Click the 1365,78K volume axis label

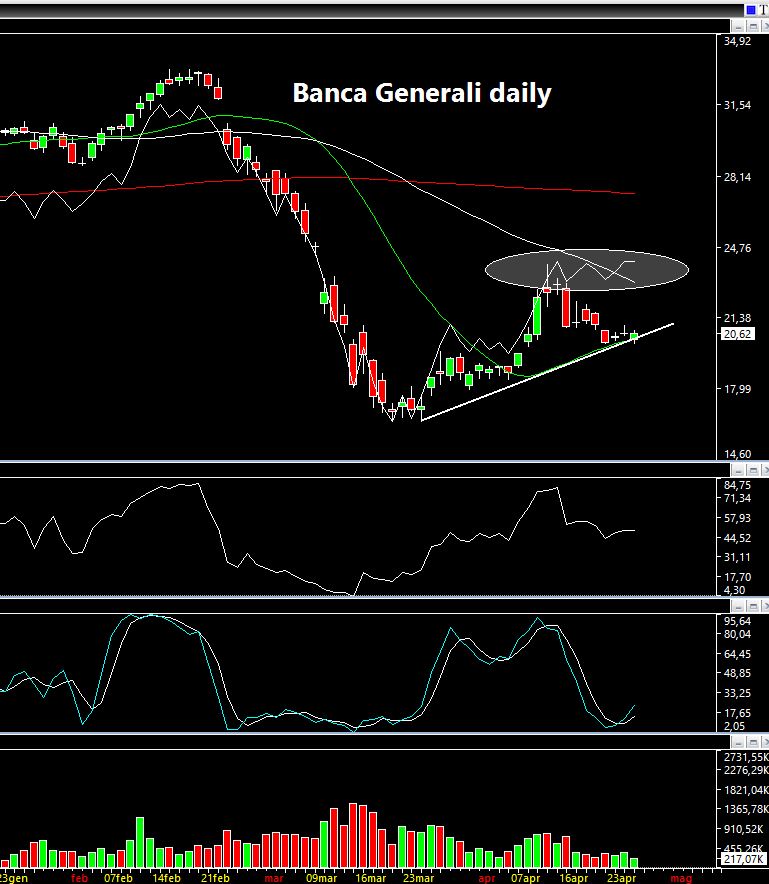click(x=746, y=809)
